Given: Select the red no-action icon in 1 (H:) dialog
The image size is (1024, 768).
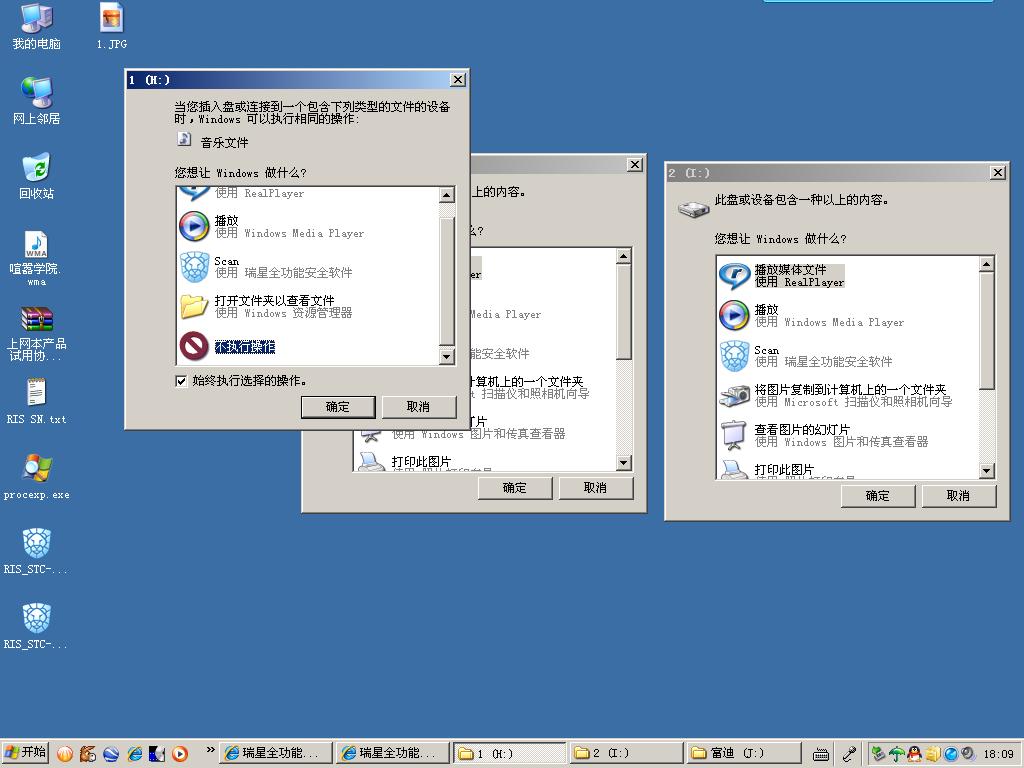Looking at the screenshot, I should click(194, 346).
